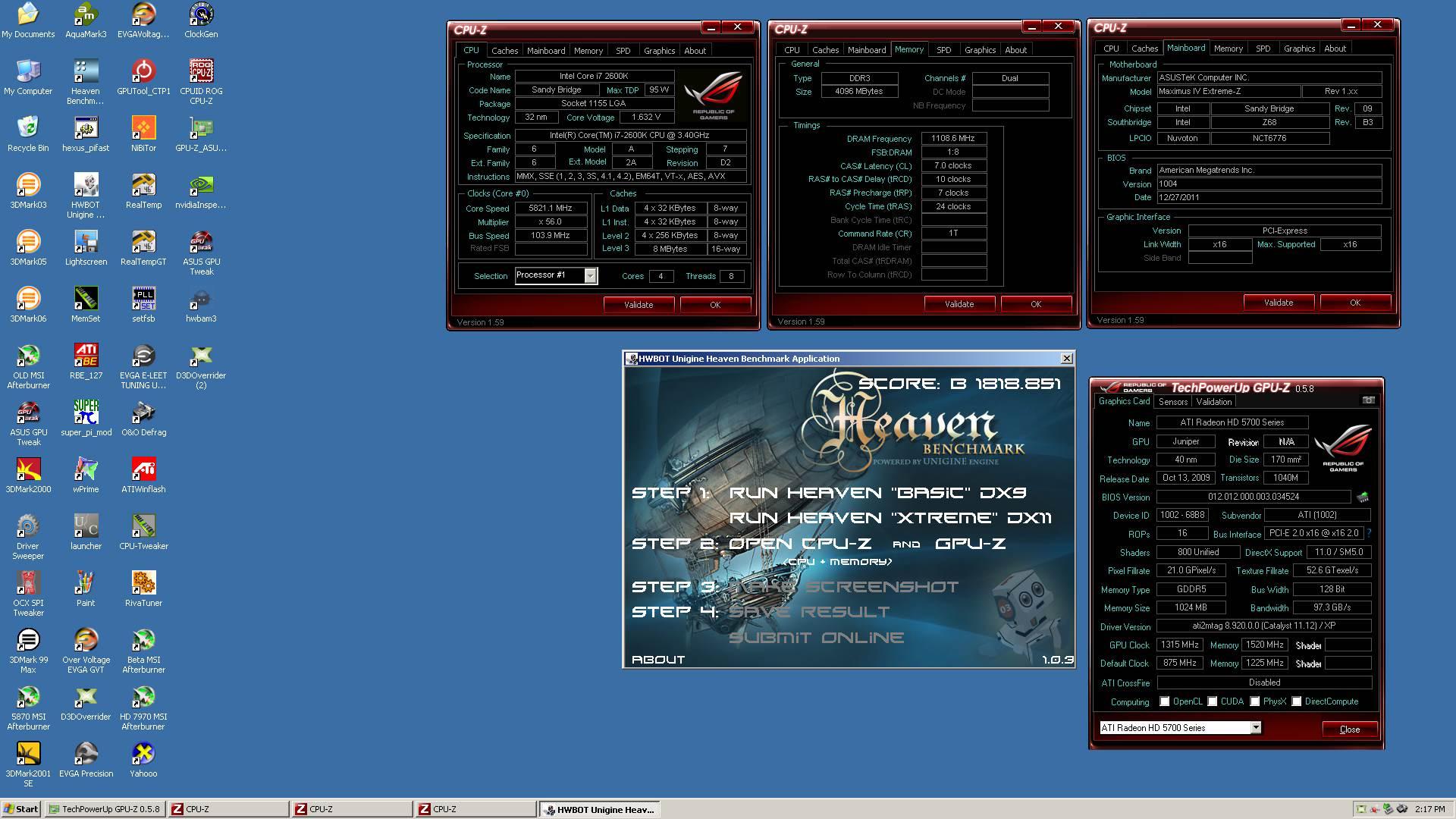Click Validate in the CPU tab window
This screenshot has height=819, width=1456.
(x=639, y=305)
